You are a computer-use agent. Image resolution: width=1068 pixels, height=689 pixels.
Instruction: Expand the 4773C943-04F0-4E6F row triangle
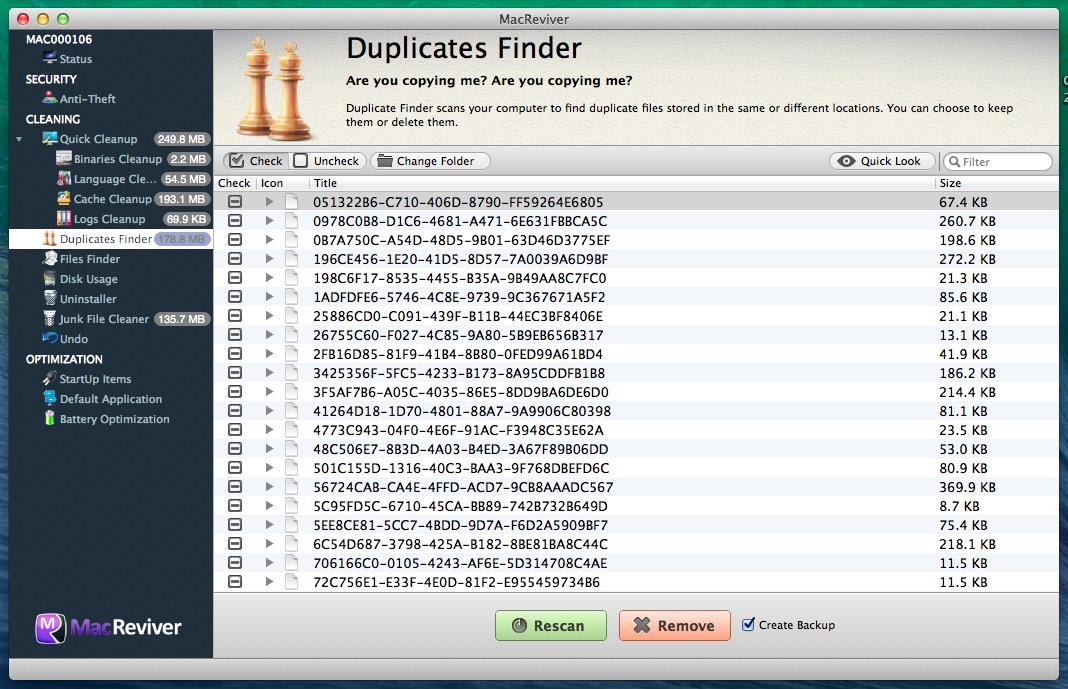269,430
